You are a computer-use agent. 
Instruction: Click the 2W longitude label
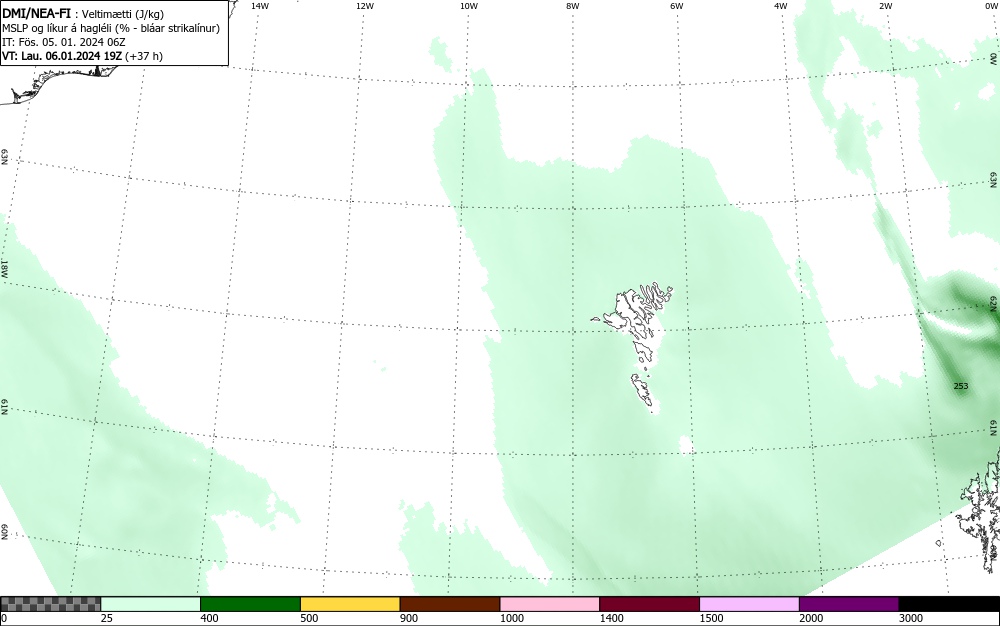tap(885, 6)
